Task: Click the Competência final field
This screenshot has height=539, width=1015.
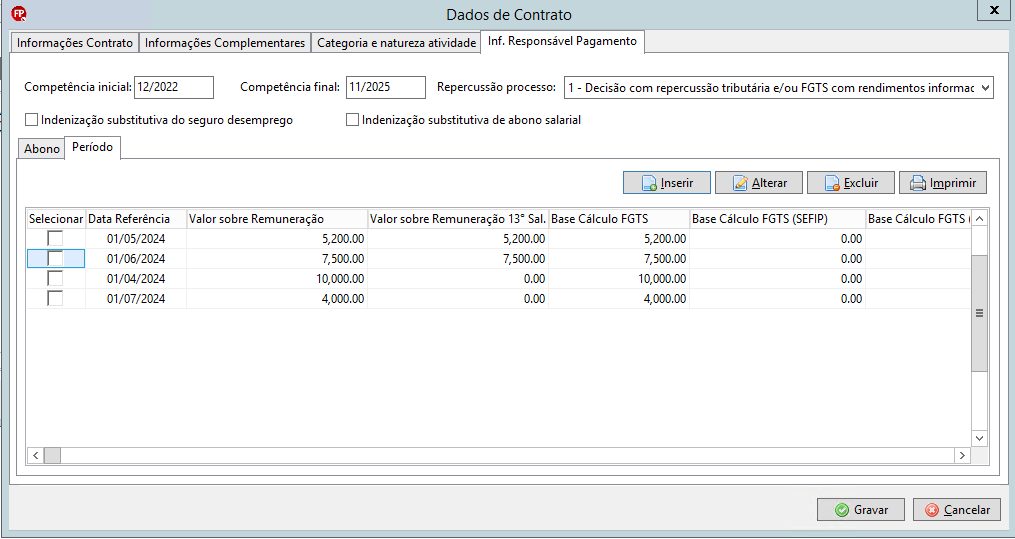Action: point(386,87)
